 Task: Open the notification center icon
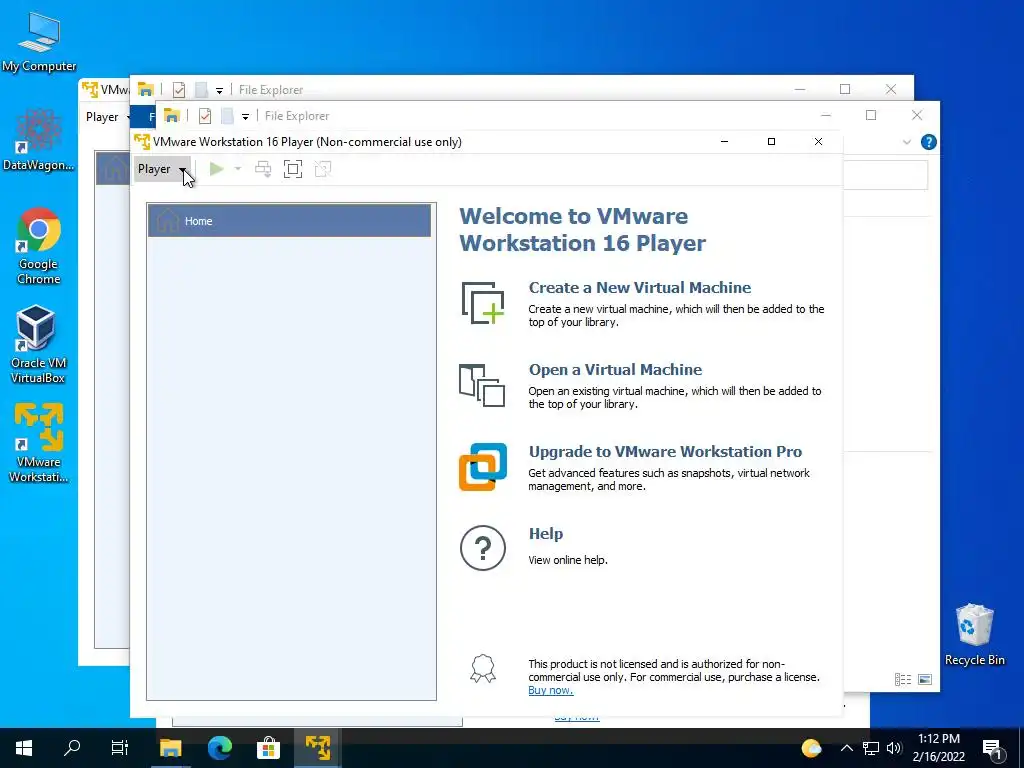click(x=993, y=748)
